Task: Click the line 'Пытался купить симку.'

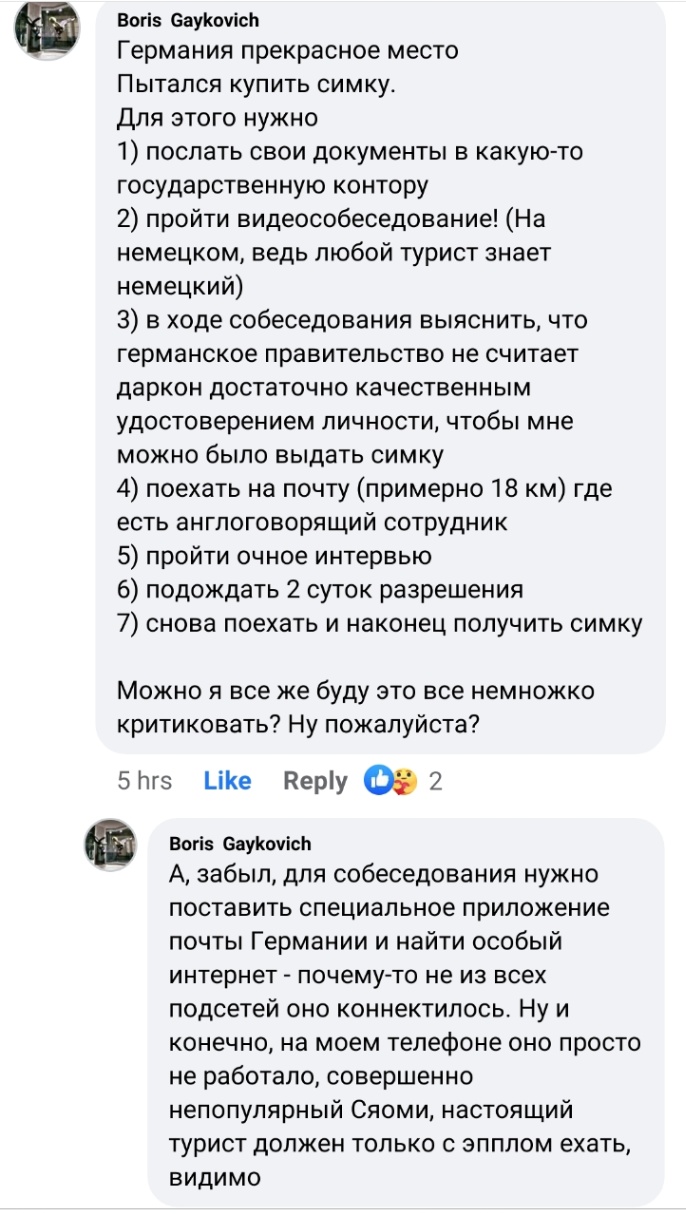Action: 257,84
